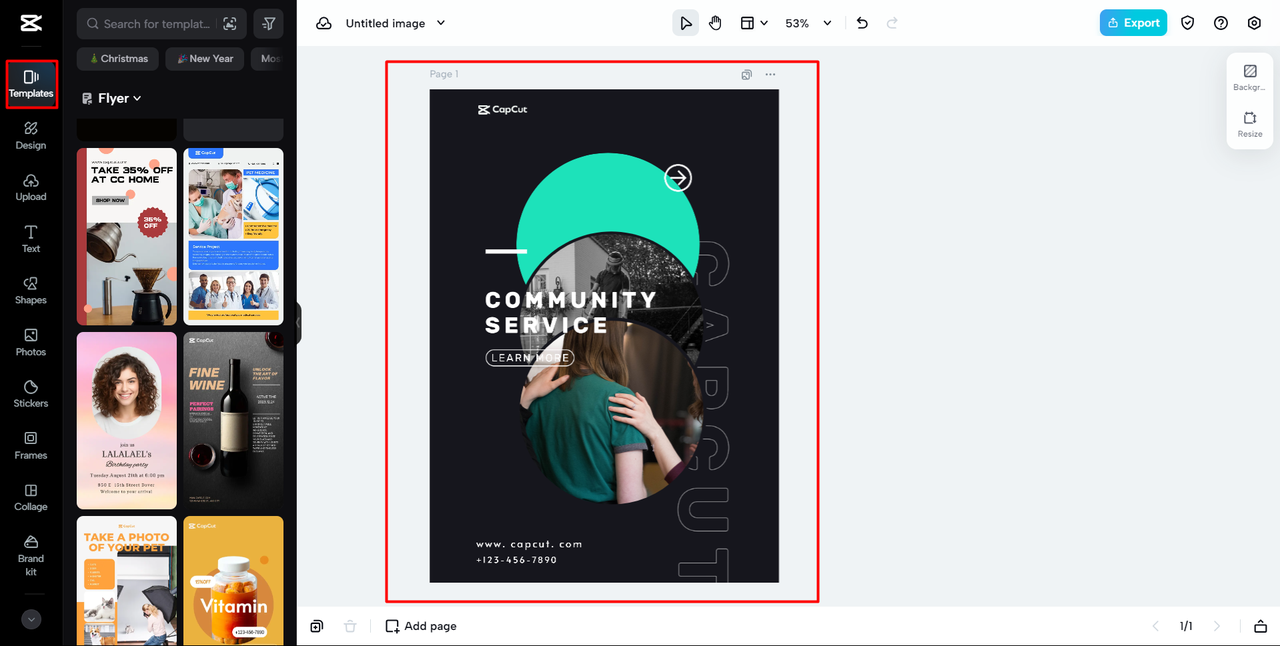The width and height of the screenshot is (1280, 646).
Task: Open the pages overview panel icon
Action: (x=1260, y=626)
